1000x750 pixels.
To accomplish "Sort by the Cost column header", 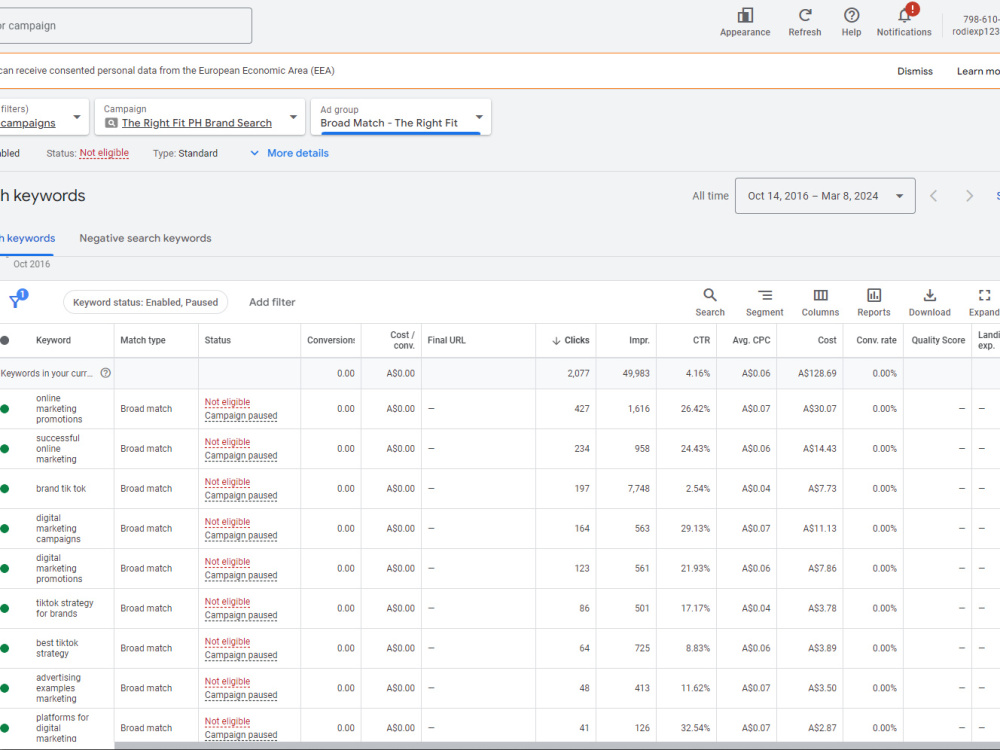I will point(827,341).
